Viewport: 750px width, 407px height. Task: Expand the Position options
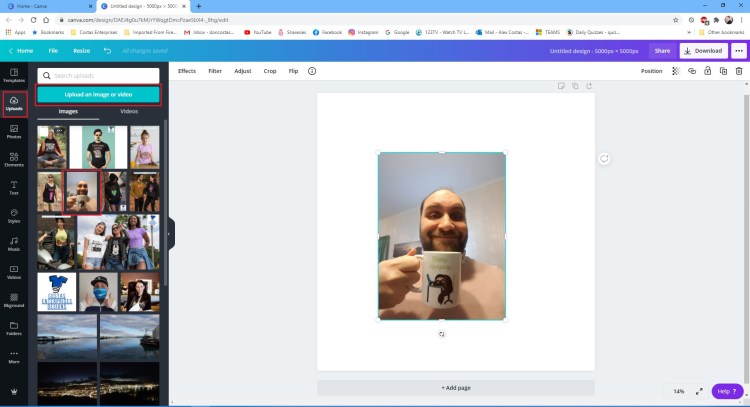(x=651, y=71)
